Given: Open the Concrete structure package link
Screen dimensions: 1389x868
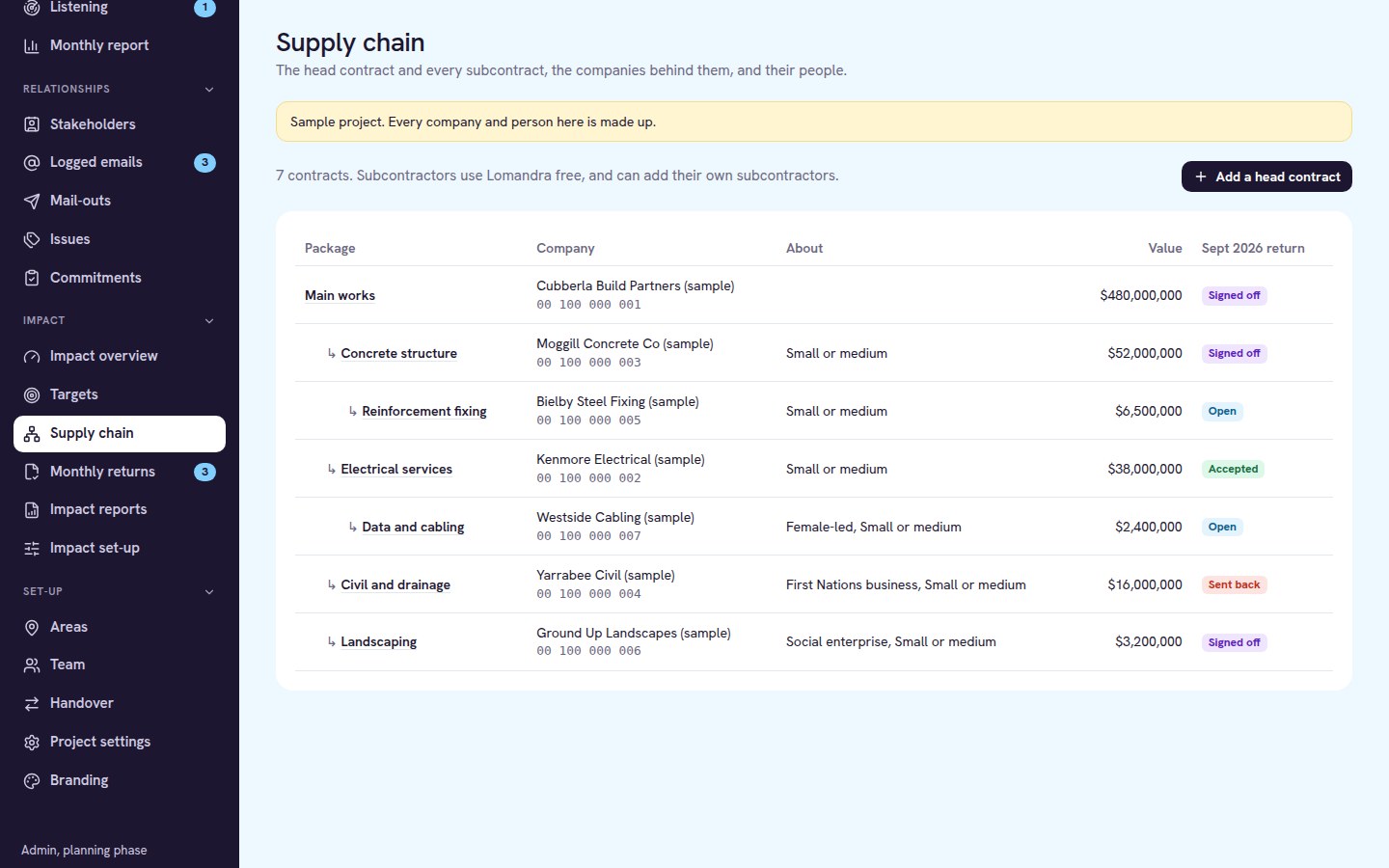Looking at the screenshot, I should pyautogui.click(x=398, y=353).
